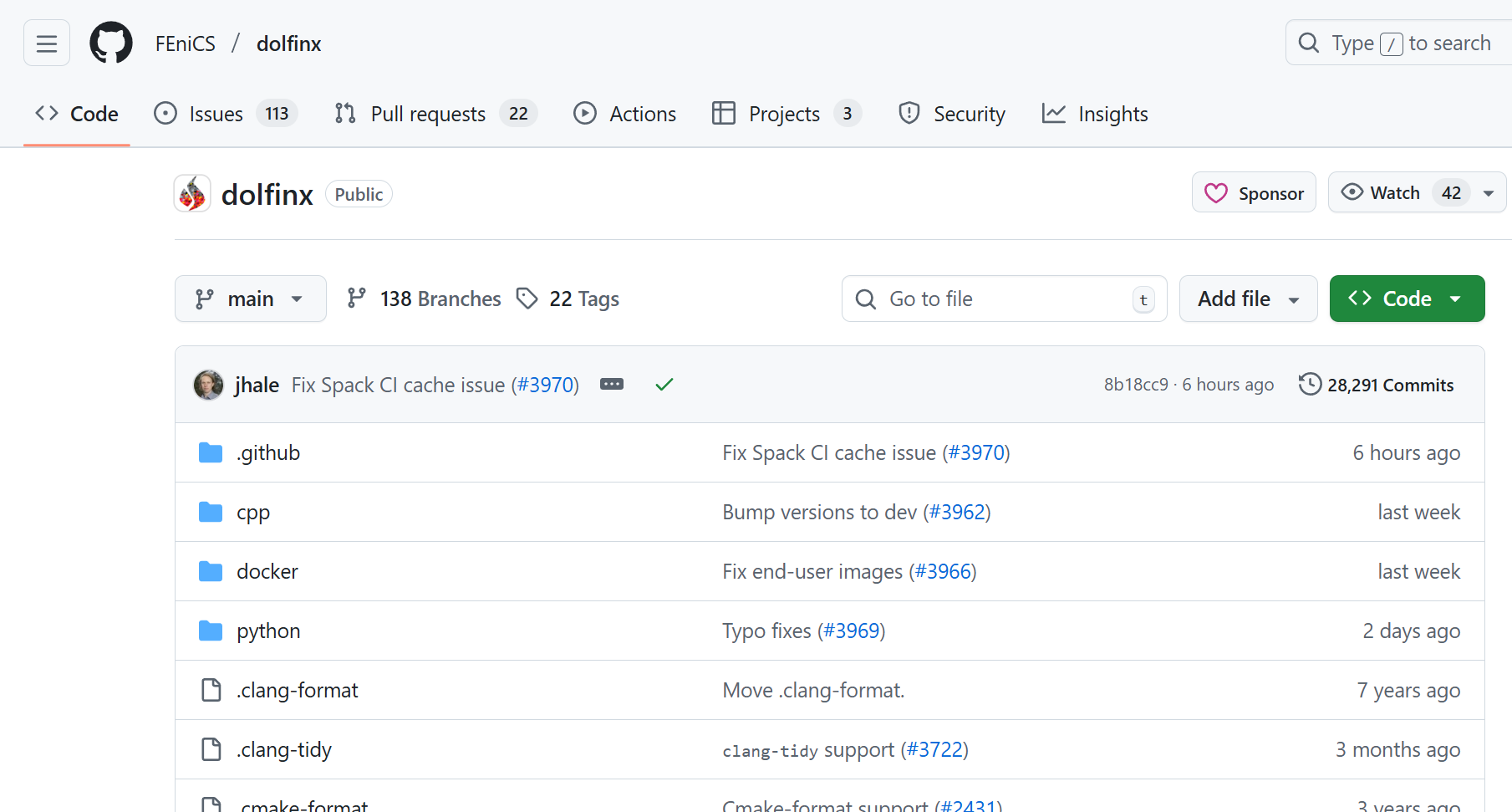Click the 'Fix end-user images' commit message
Image resolution: width=1512 pixels, height=812 pixels.
(x=813, y=571)
